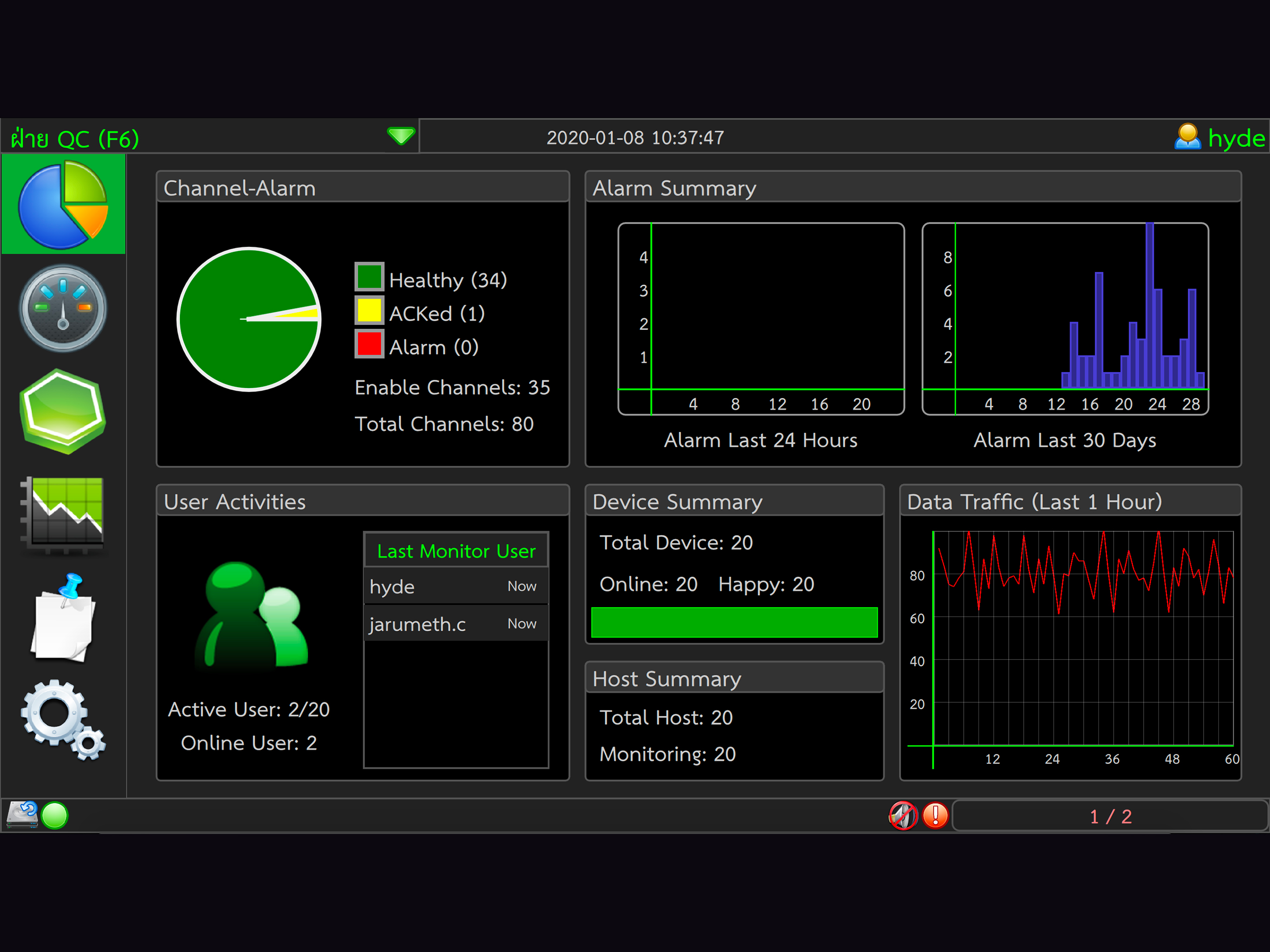Click the Active User: 2/20 text
The width and height of the screenshot is (1270, 952).
(x=249, y=709)
